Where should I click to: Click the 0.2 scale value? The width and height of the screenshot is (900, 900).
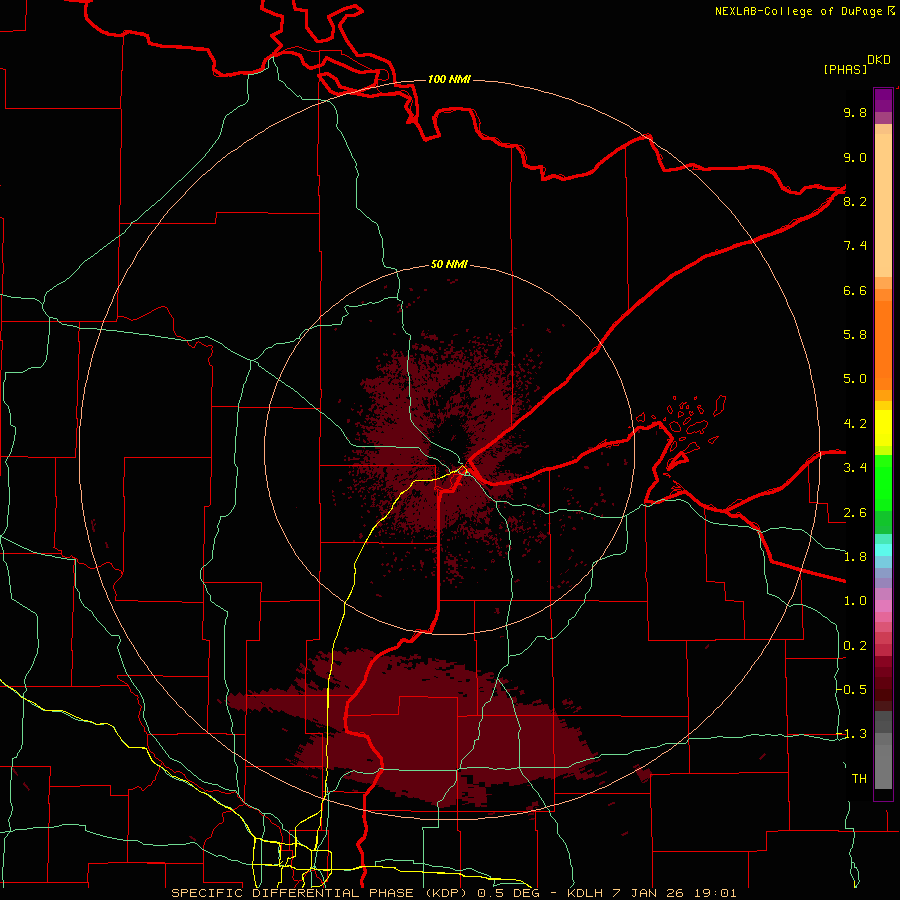pyautogui.click(x=855, y=646)
